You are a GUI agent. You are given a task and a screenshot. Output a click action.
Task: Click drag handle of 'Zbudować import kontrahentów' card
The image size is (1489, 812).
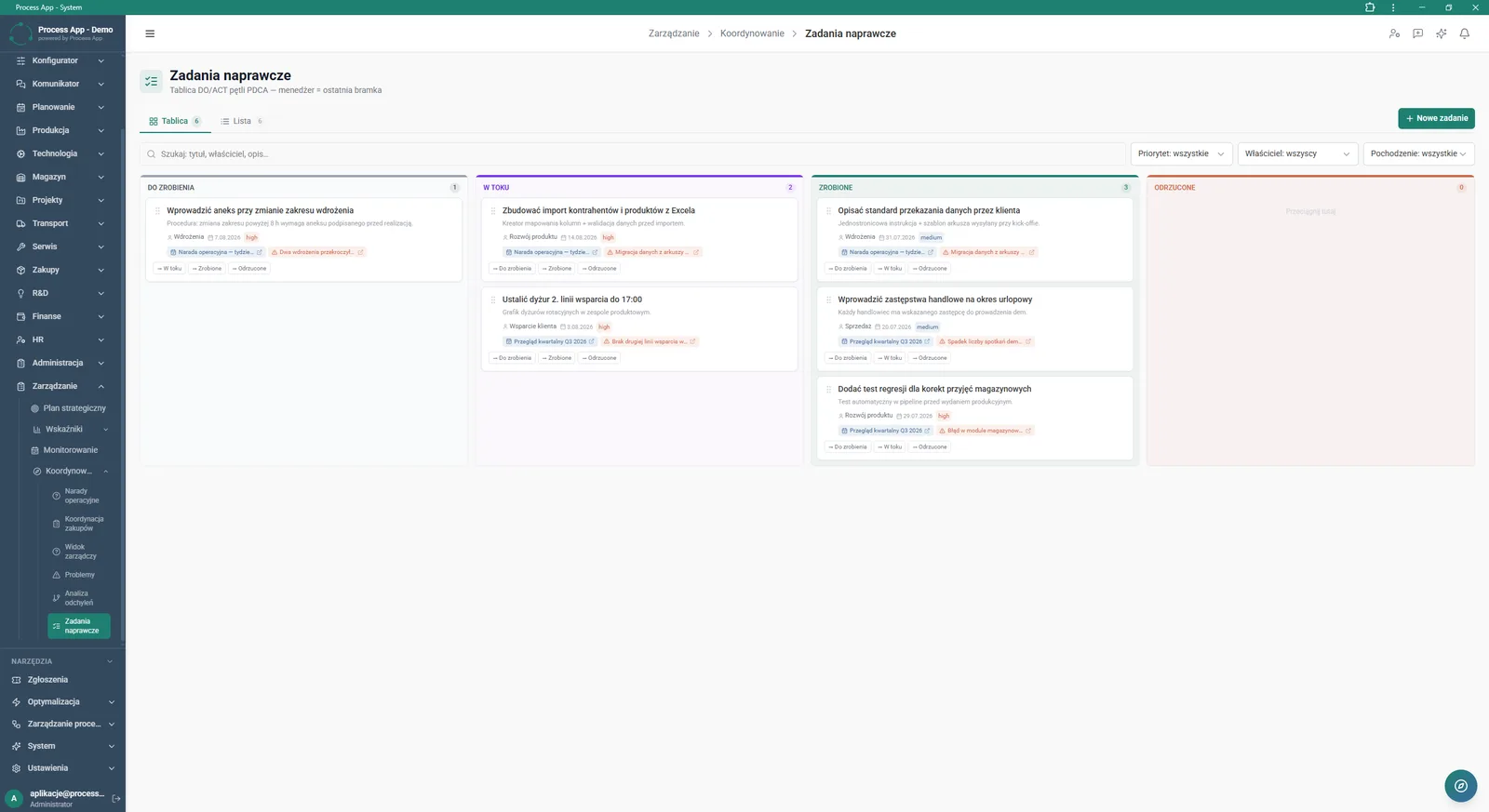tap(493, 211)
